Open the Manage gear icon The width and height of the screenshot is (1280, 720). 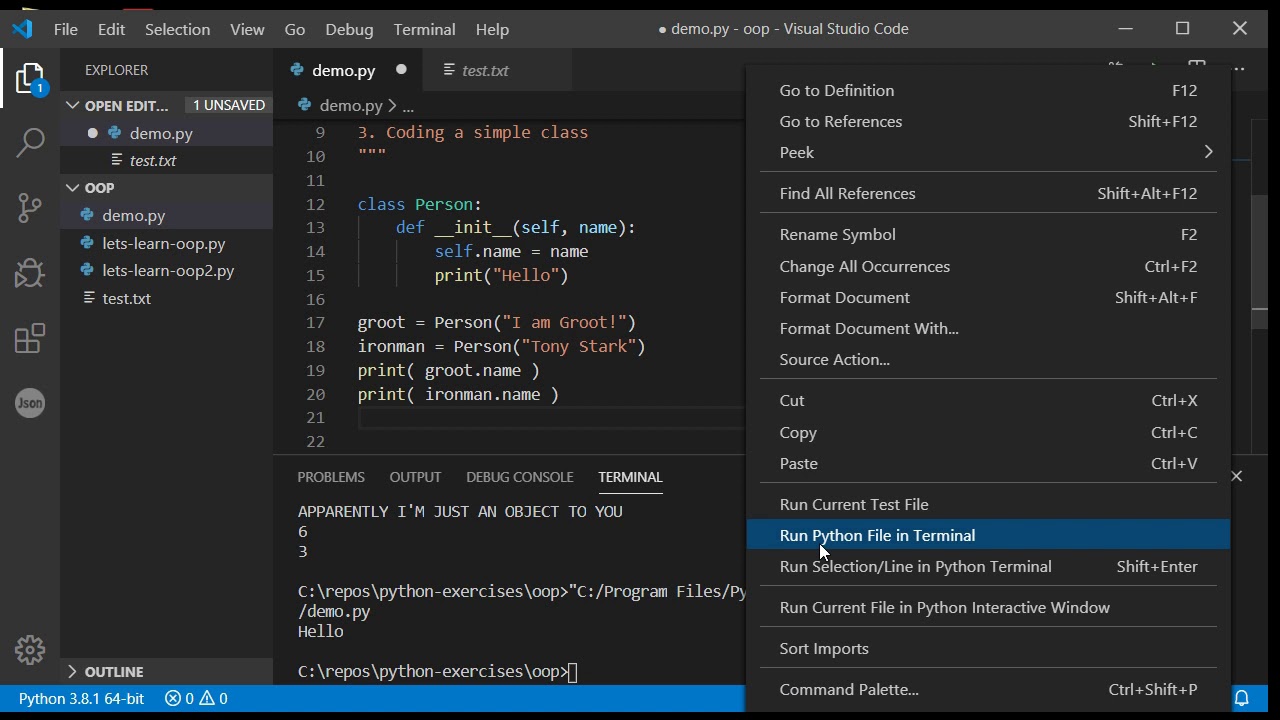point(30,650)
